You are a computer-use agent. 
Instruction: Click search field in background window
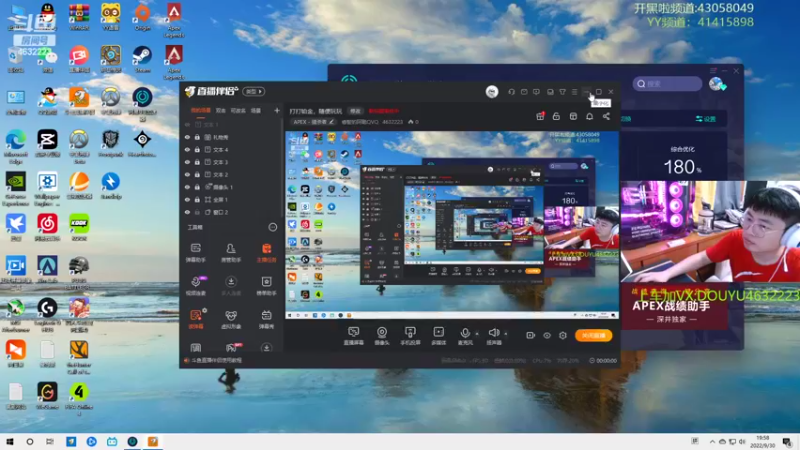tap(668, 84)
